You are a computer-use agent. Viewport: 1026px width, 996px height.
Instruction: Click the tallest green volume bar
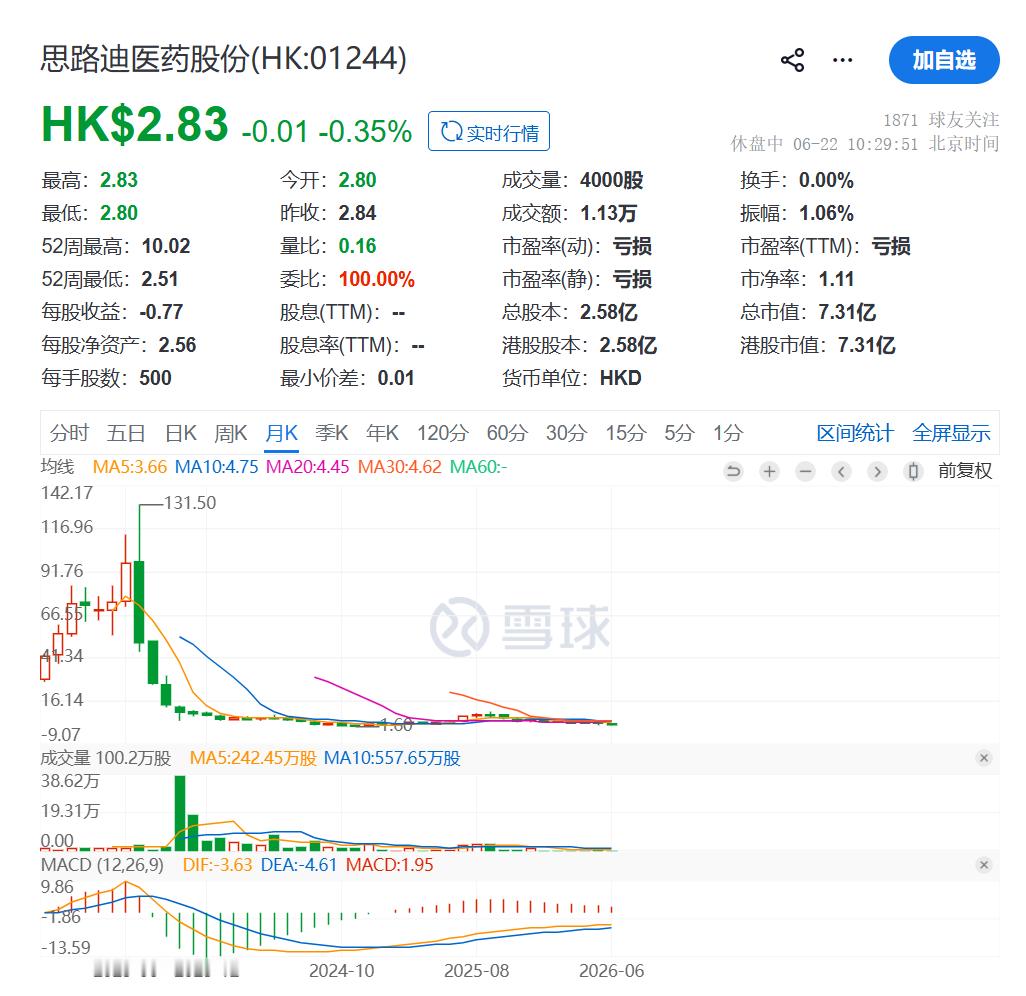click(179, 813)
